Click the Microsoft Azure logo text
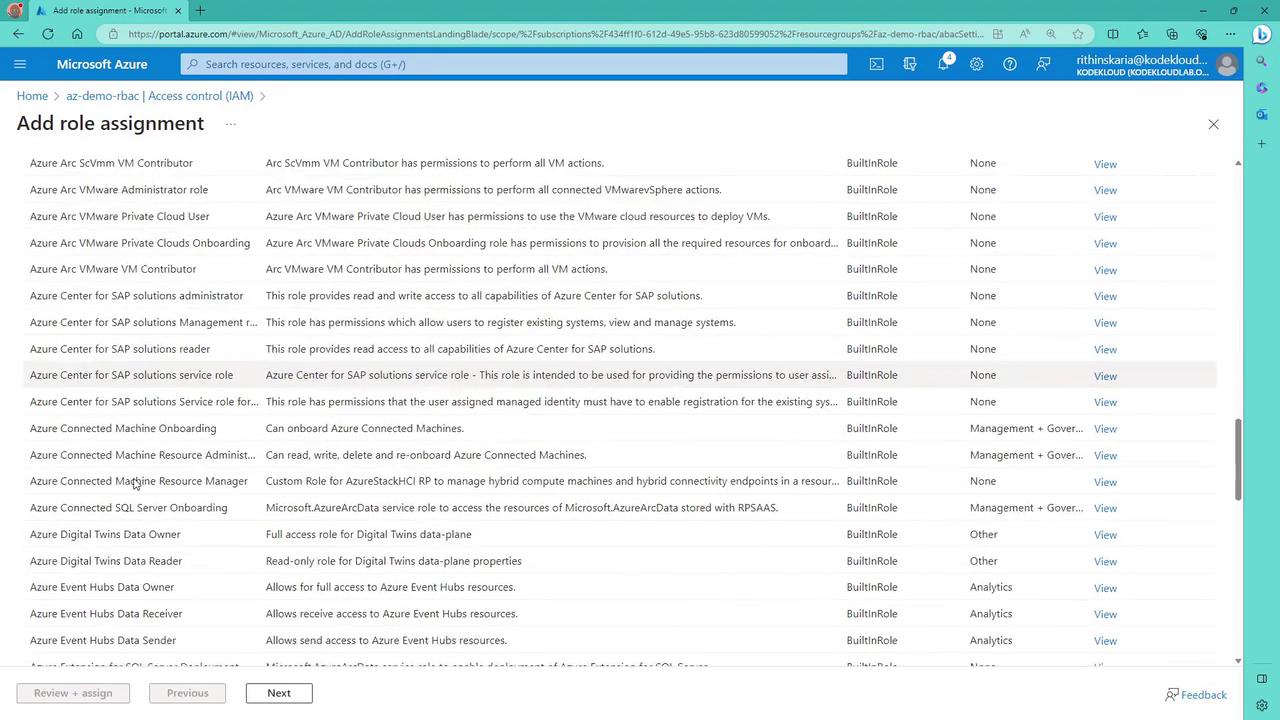The image size is (1280, 720). point(102,64)
